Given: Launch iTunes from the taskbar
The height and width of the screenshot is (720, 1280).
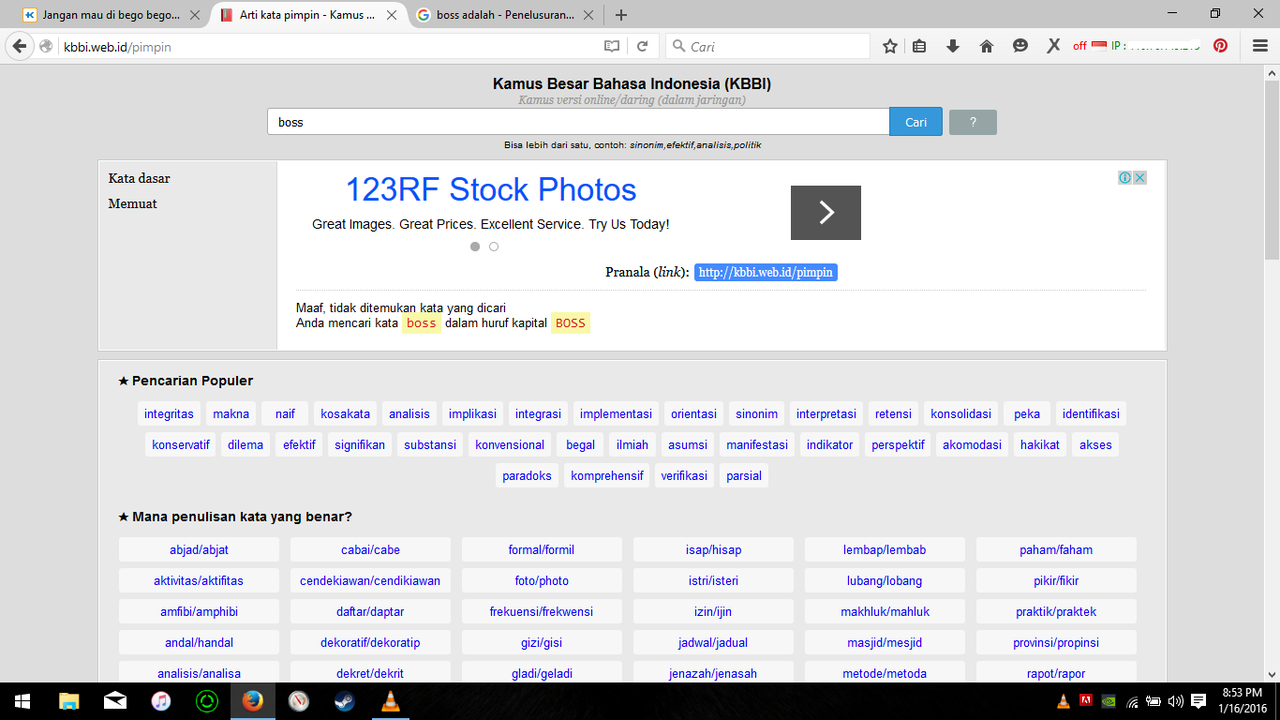Looking at the screenshot, I should [x=161, y=701].
